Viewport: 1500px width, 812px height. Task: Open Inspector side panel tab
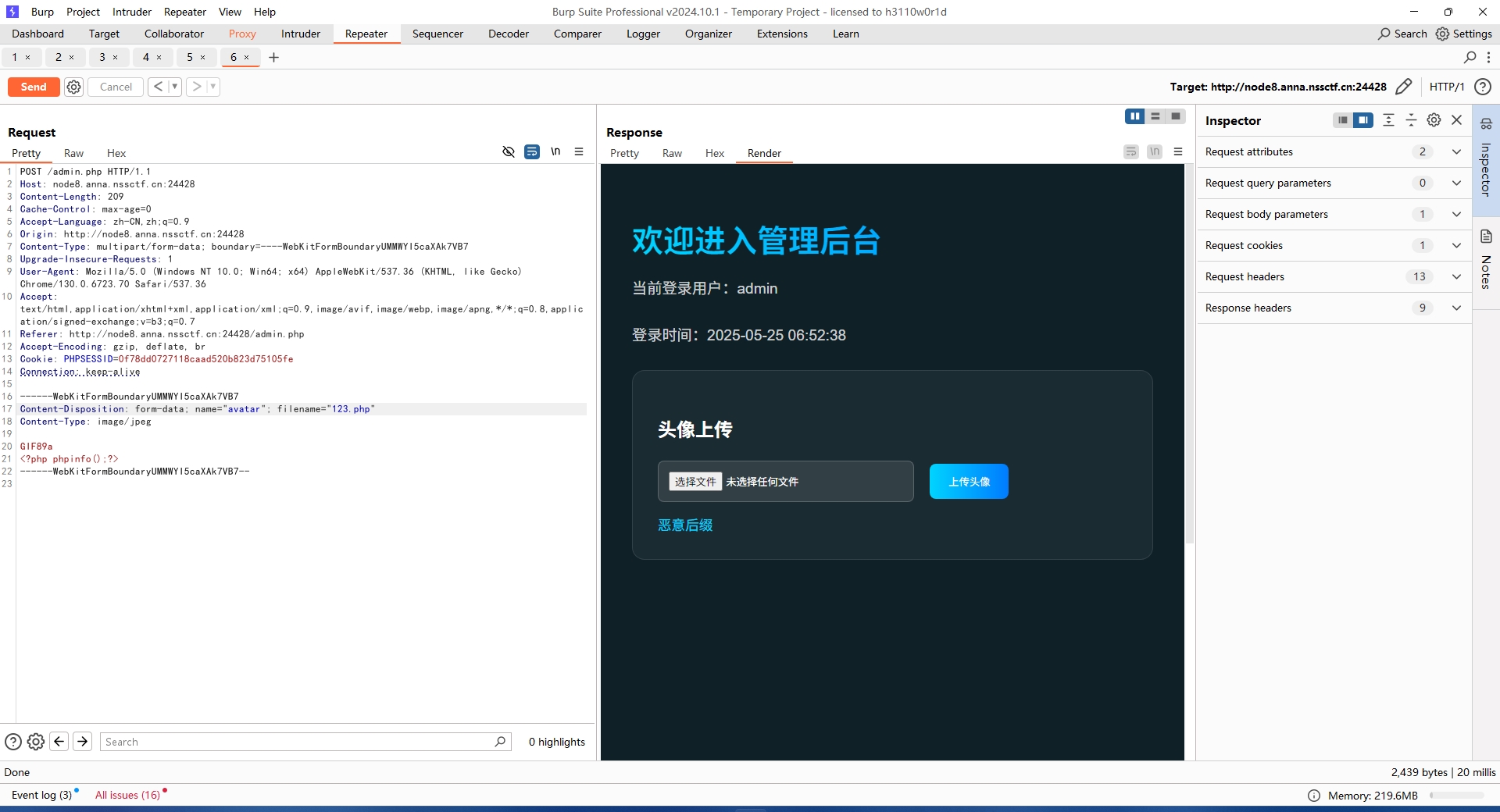(1486, 160)
